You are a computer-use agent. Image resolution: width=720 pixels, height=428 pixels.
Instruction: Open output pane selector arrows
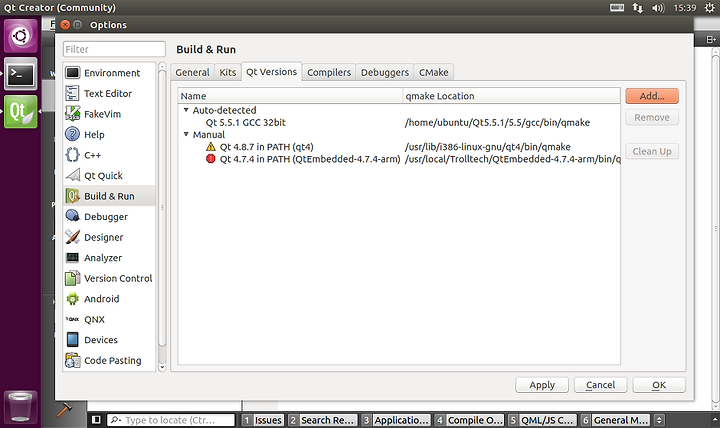coord(659,420)
